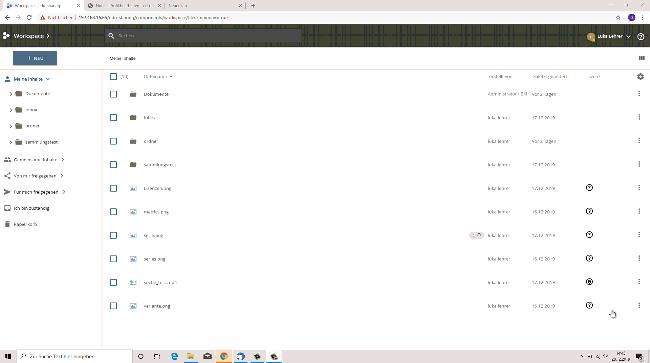650x363 pixels.
Task: Go back with the browser back arrow
Action: coord(7,17)
